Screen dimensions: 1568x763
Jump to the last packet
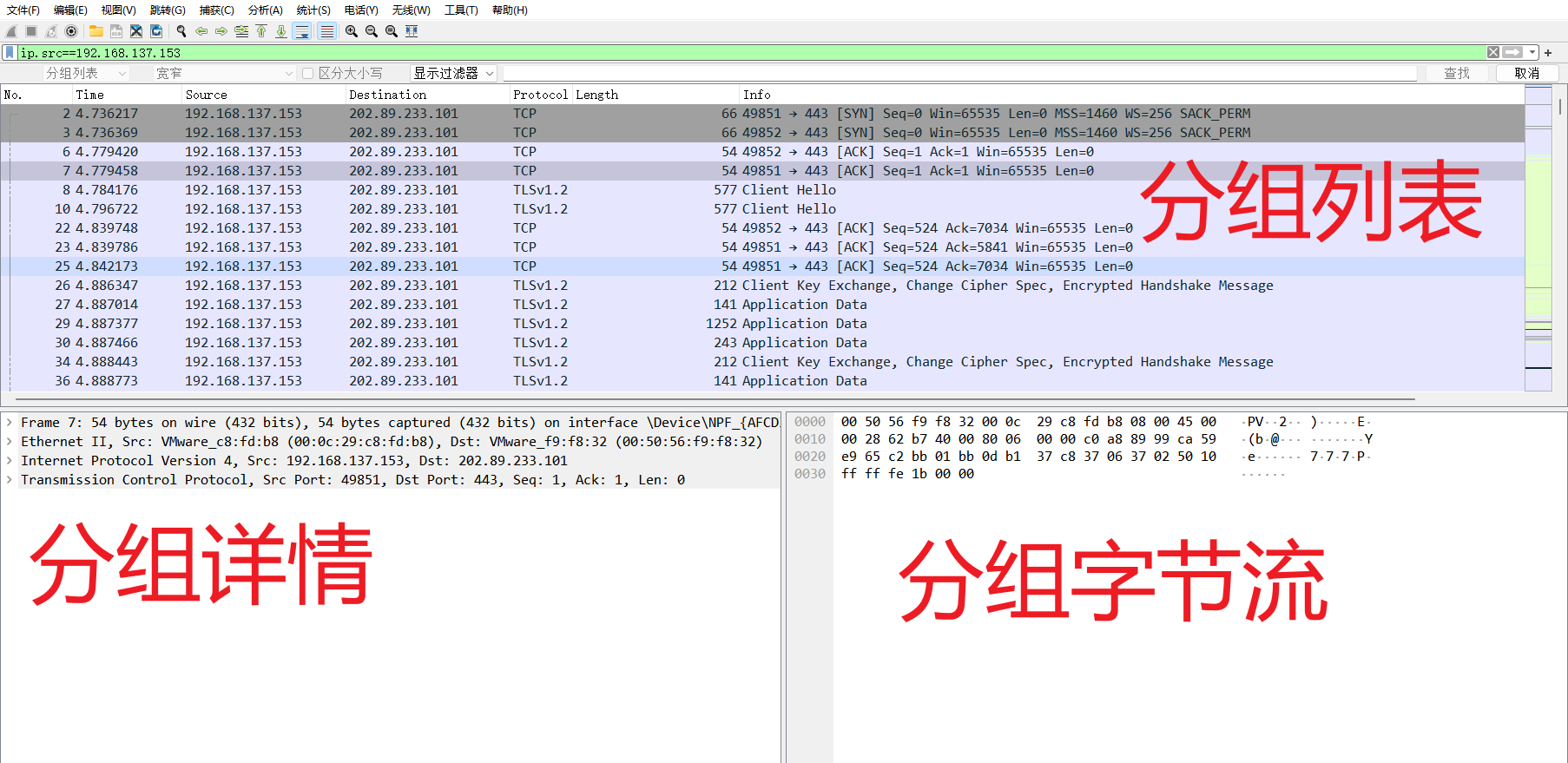click(281, 31)
